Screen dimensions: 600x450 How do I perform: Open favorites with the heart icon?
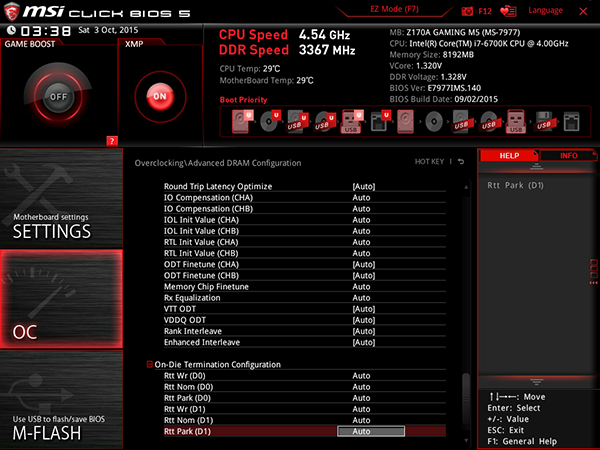coord(508,11)
